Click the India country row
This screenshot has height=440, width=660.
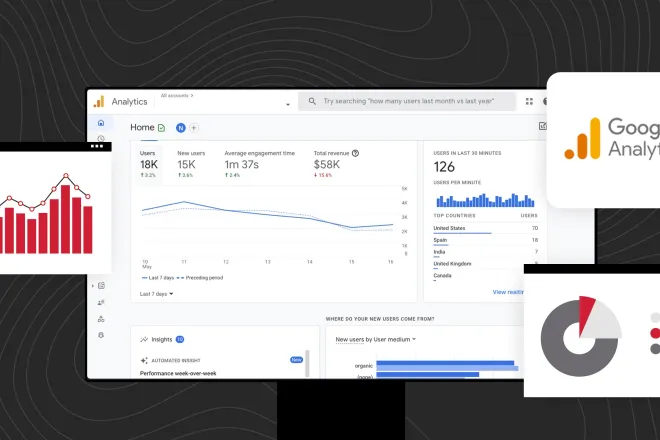[x=485, y=252]
